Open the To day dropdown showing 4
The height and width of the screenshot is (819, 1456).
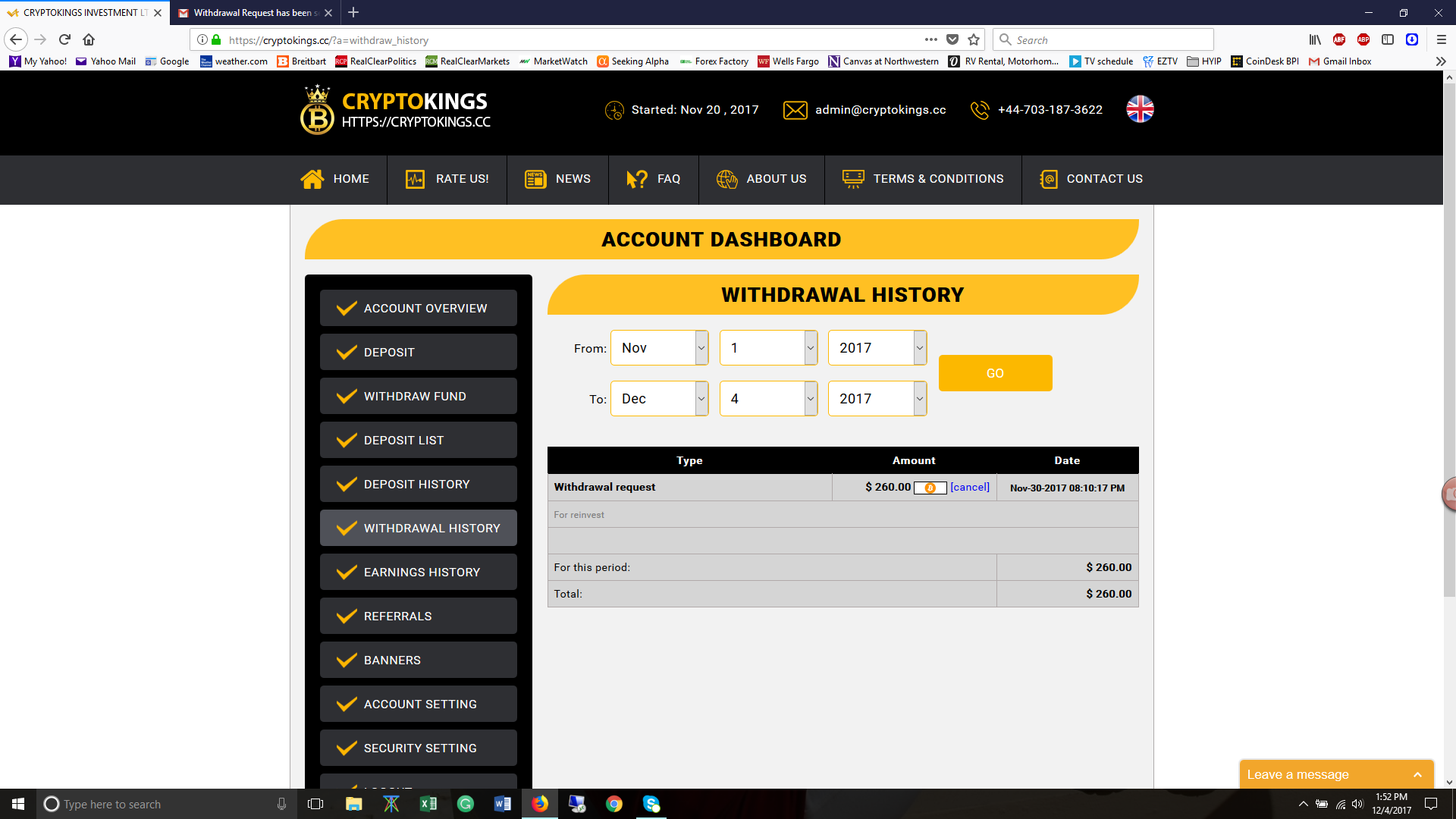coord(768,399)
